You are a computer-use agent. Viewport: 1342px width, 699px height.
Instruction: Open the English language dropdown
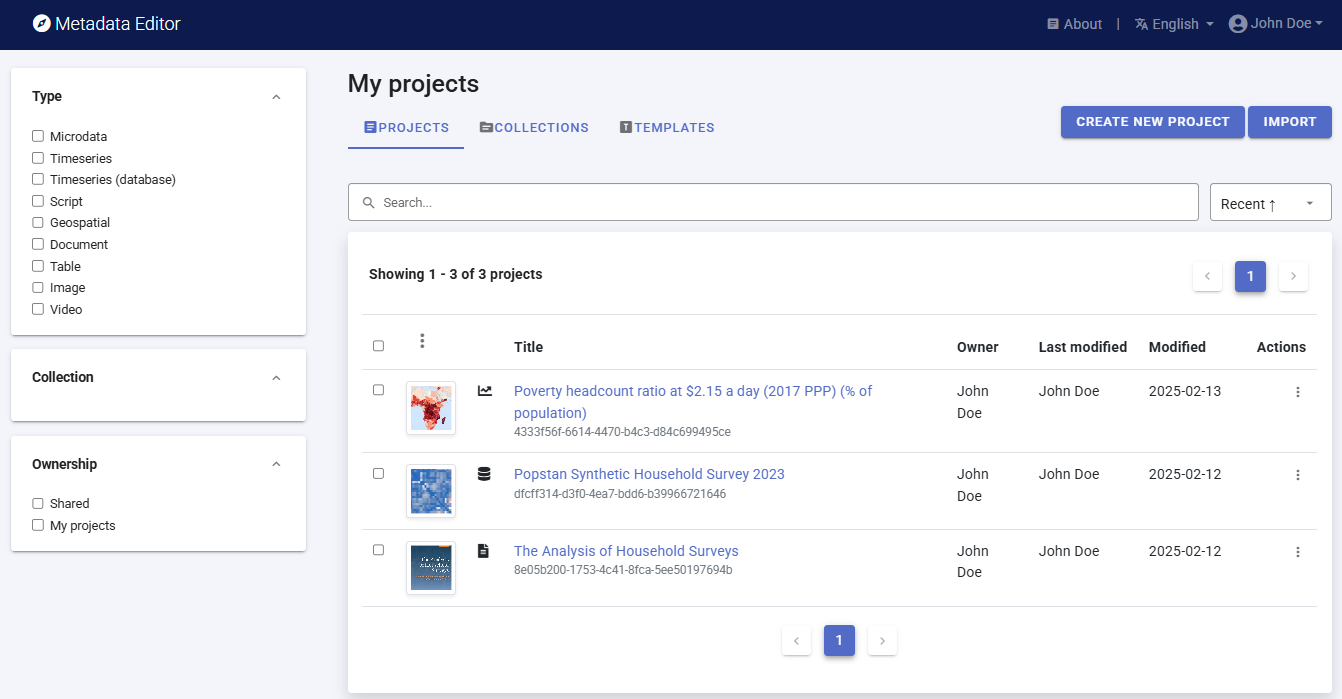1174,24
